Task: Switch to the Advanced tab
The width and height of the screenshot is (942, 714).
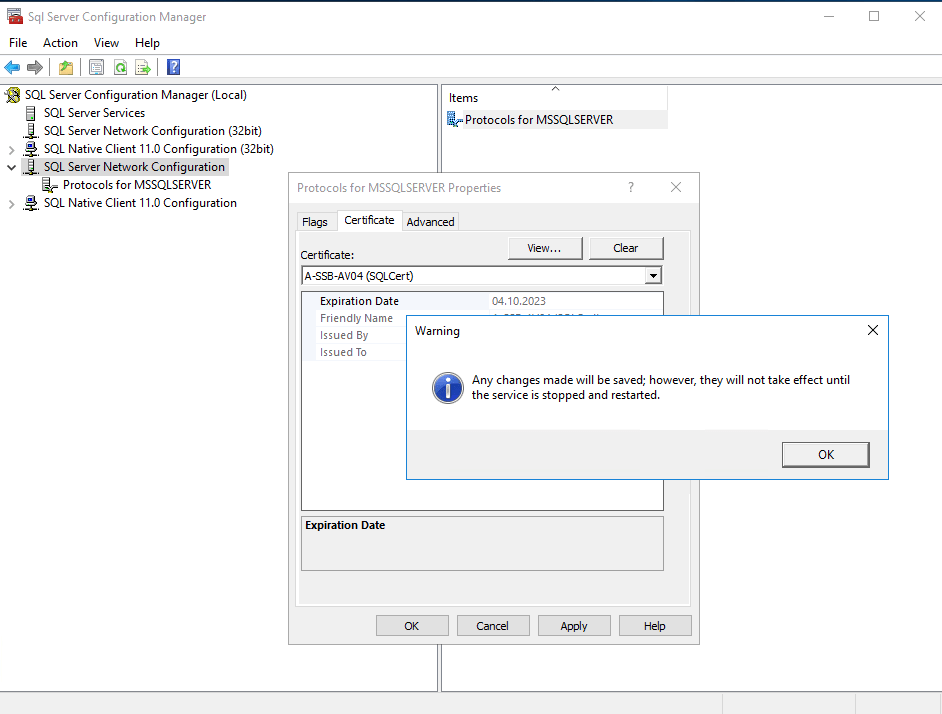Action: pos(430,222)
